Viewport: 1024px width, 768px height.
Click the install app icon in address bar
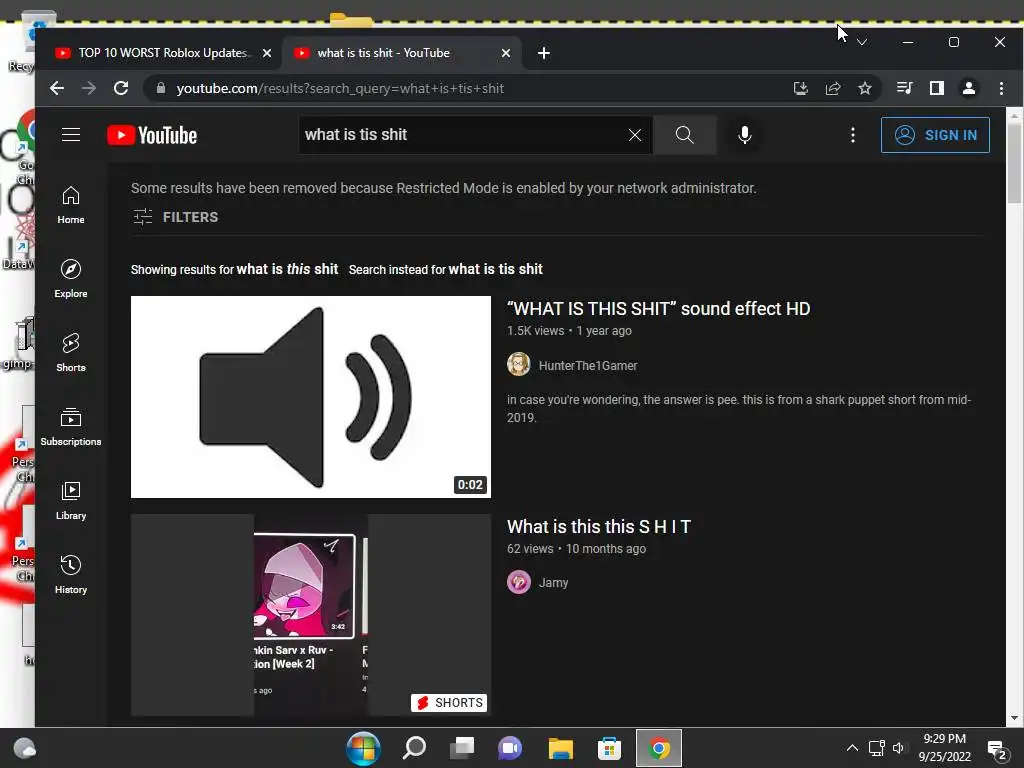point(801,88)
